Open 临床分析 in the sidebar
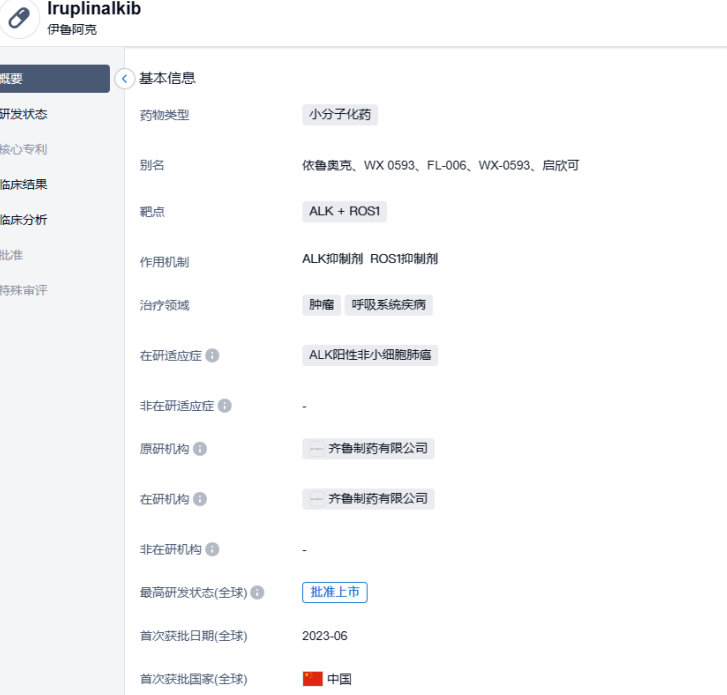The height and width of the screenshot is (695, 727). tap(24, 220)
